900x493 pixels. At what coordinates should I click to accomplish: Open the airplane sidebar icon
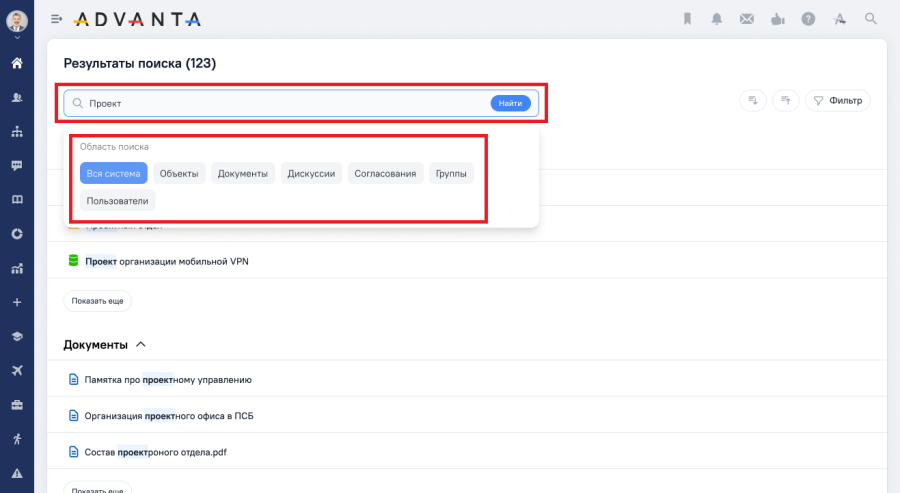tap(17, 371)
